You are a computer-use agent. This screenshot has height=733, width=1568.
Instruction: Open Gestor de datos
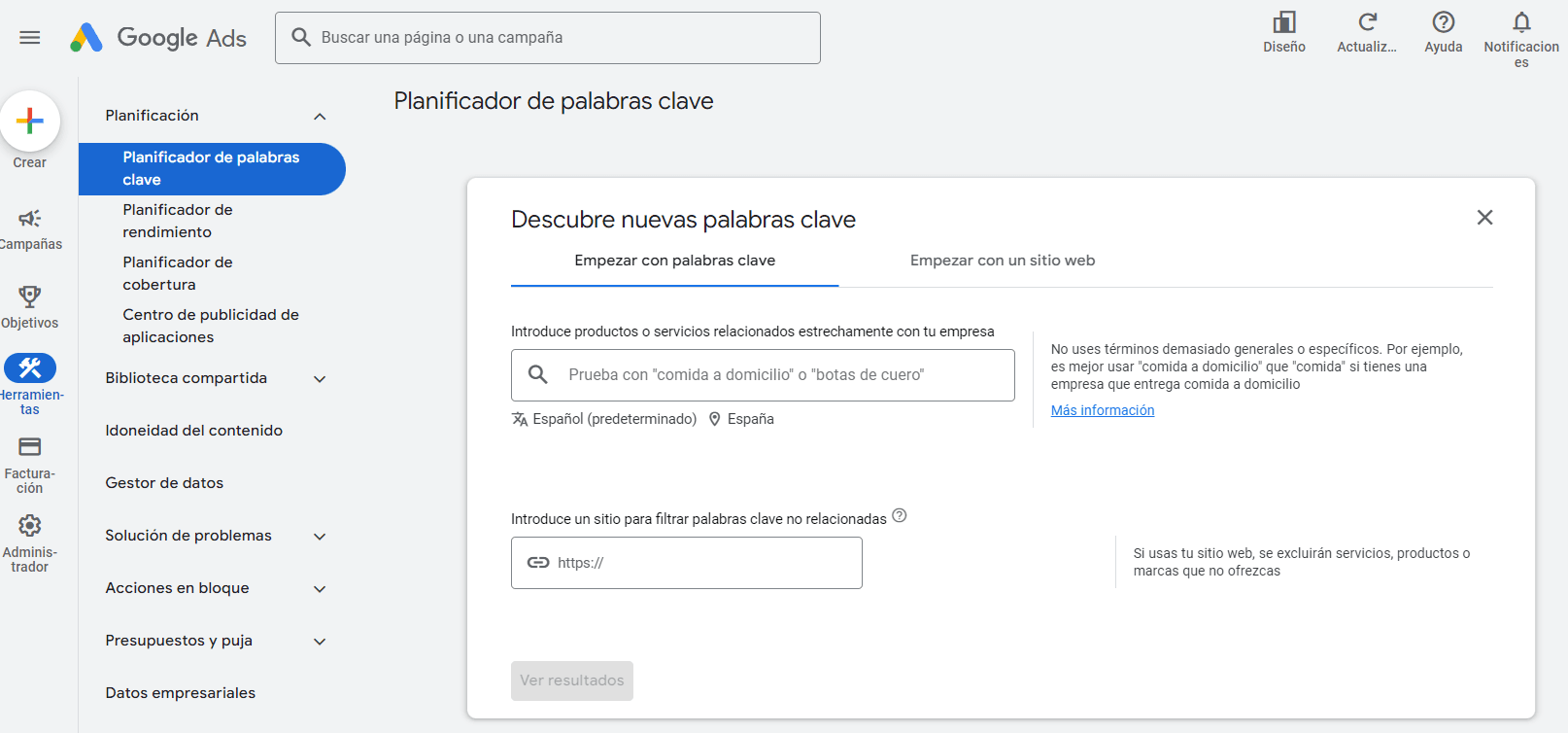165,483
